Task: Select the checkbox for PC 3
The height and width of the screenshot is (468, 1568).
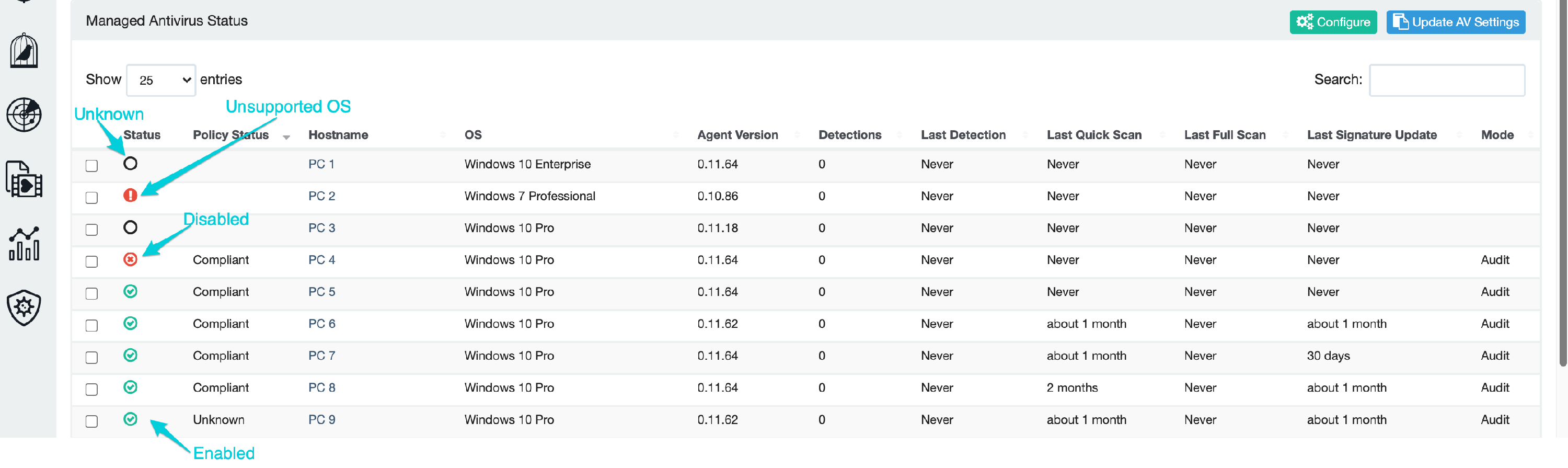Action: coord(92,230)
